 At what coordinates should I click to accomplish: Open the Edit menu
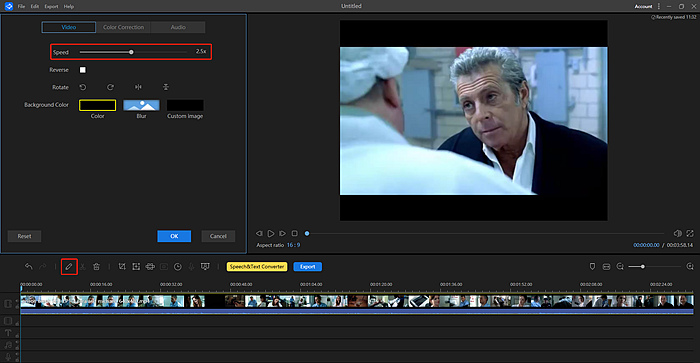pos(35,6)
